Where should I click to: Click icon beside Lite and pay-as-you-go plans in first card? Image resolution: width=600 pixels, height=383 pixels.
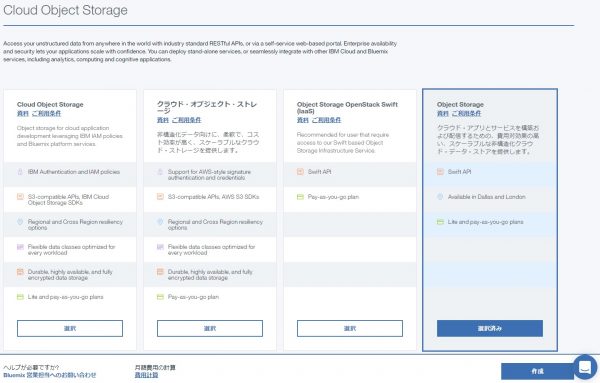point(20,297)
